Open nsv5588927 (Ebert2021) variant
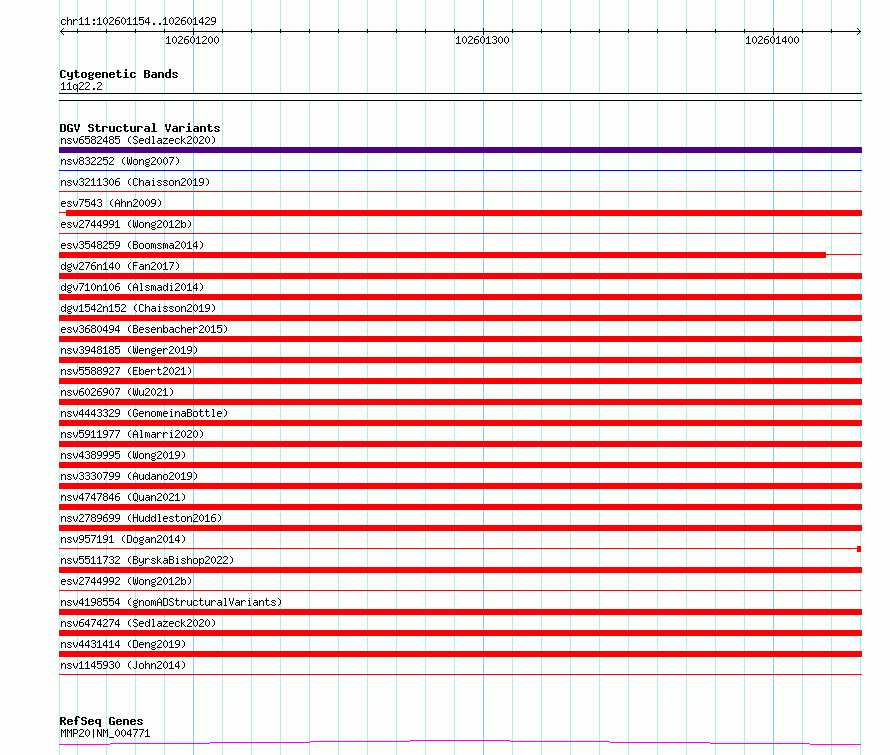 126,371
